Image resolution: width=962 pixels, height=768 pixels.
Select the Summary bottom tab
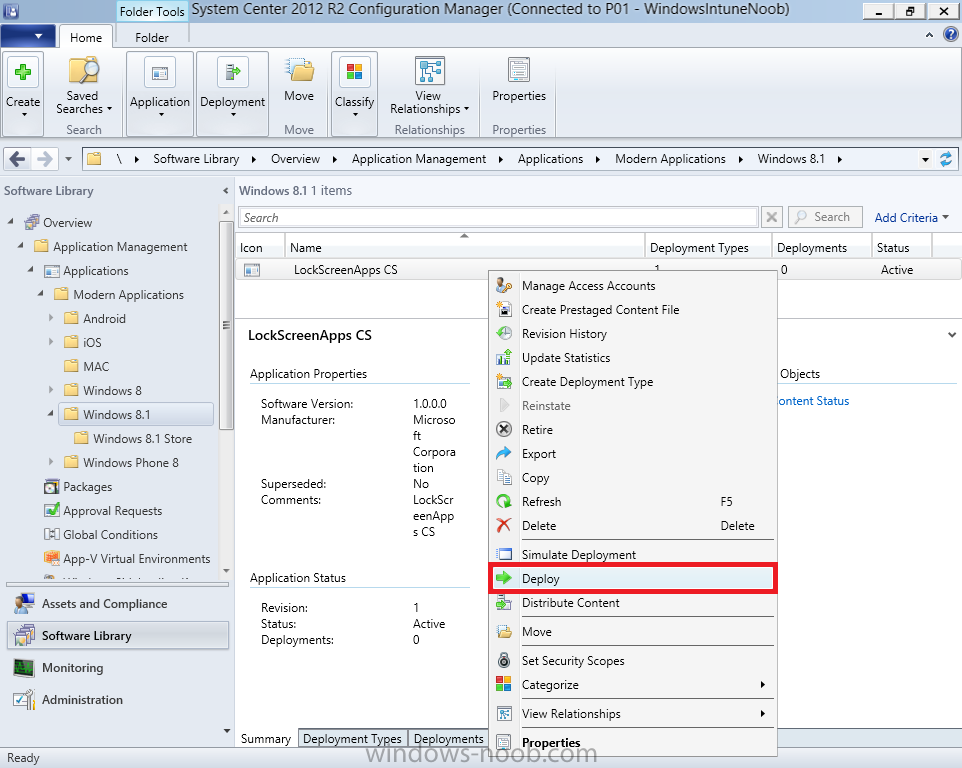266,739
